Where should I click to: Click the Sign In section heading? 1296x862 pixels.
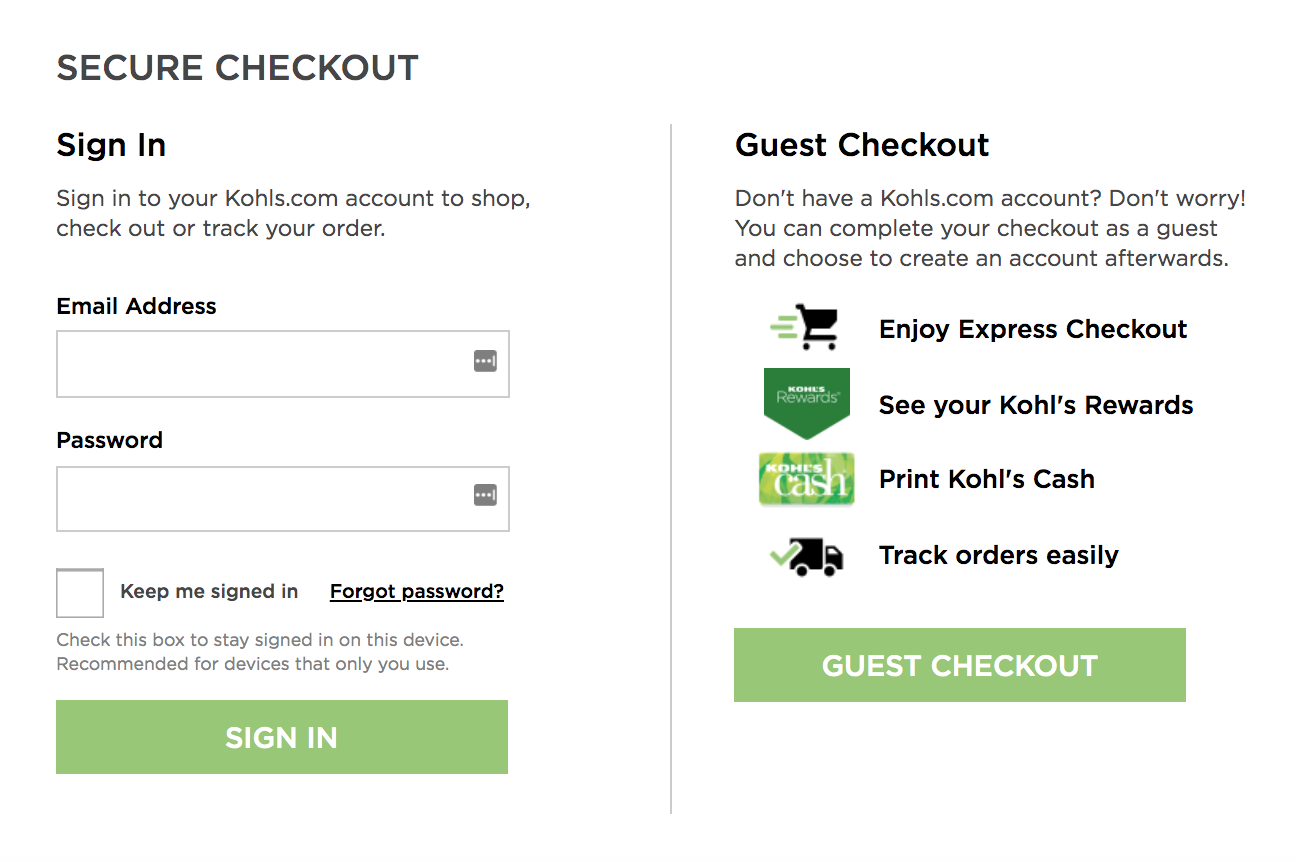111,145
